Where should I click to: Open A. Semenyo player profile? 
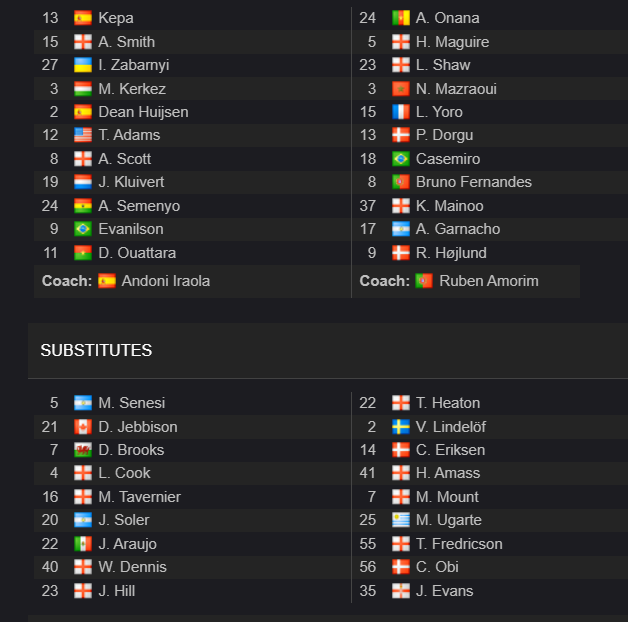(x=139, y=206)
